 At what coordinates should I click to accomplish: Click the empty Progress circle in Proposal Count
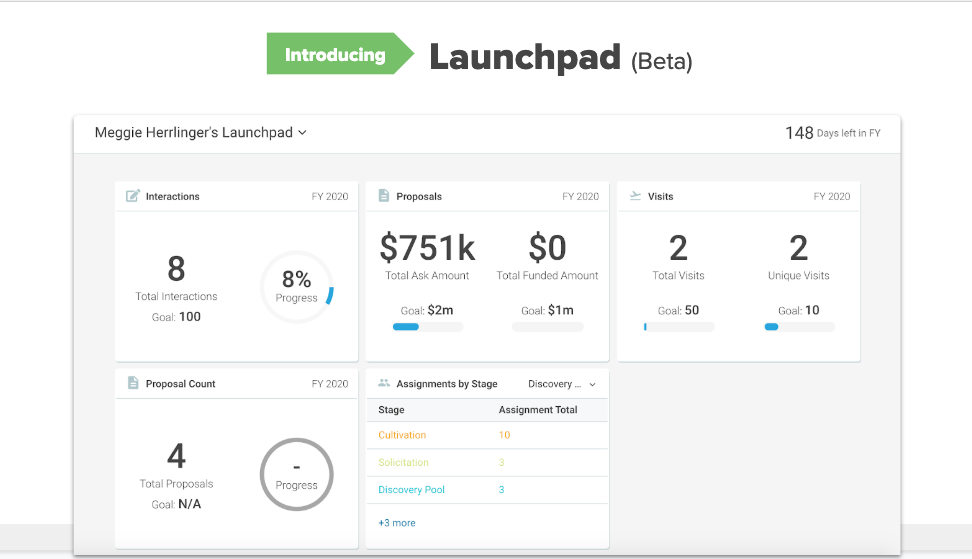296,474
